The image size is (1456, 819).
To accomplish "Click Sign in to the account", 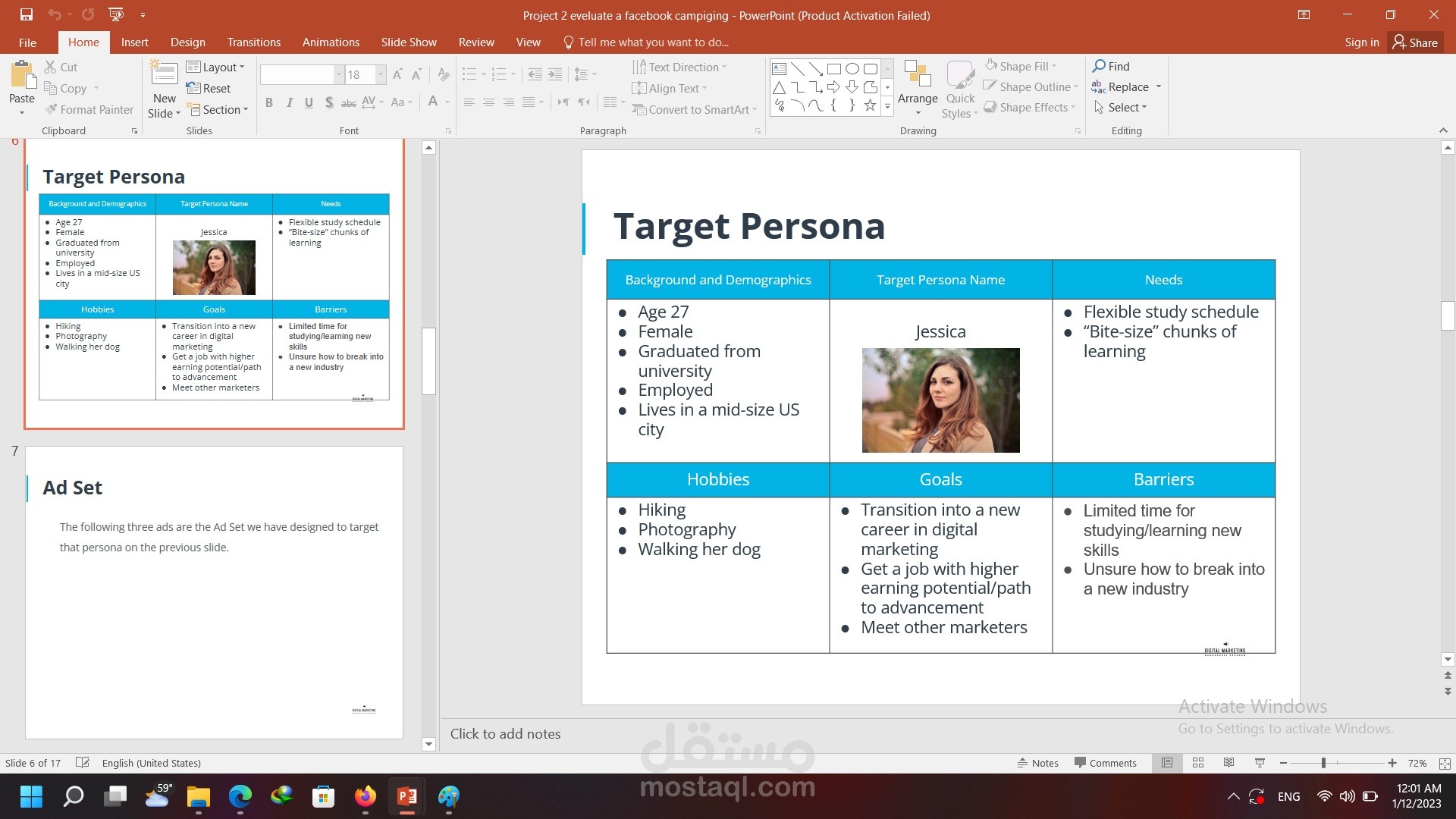I will pyautogui.click(x=1361, y=42).
